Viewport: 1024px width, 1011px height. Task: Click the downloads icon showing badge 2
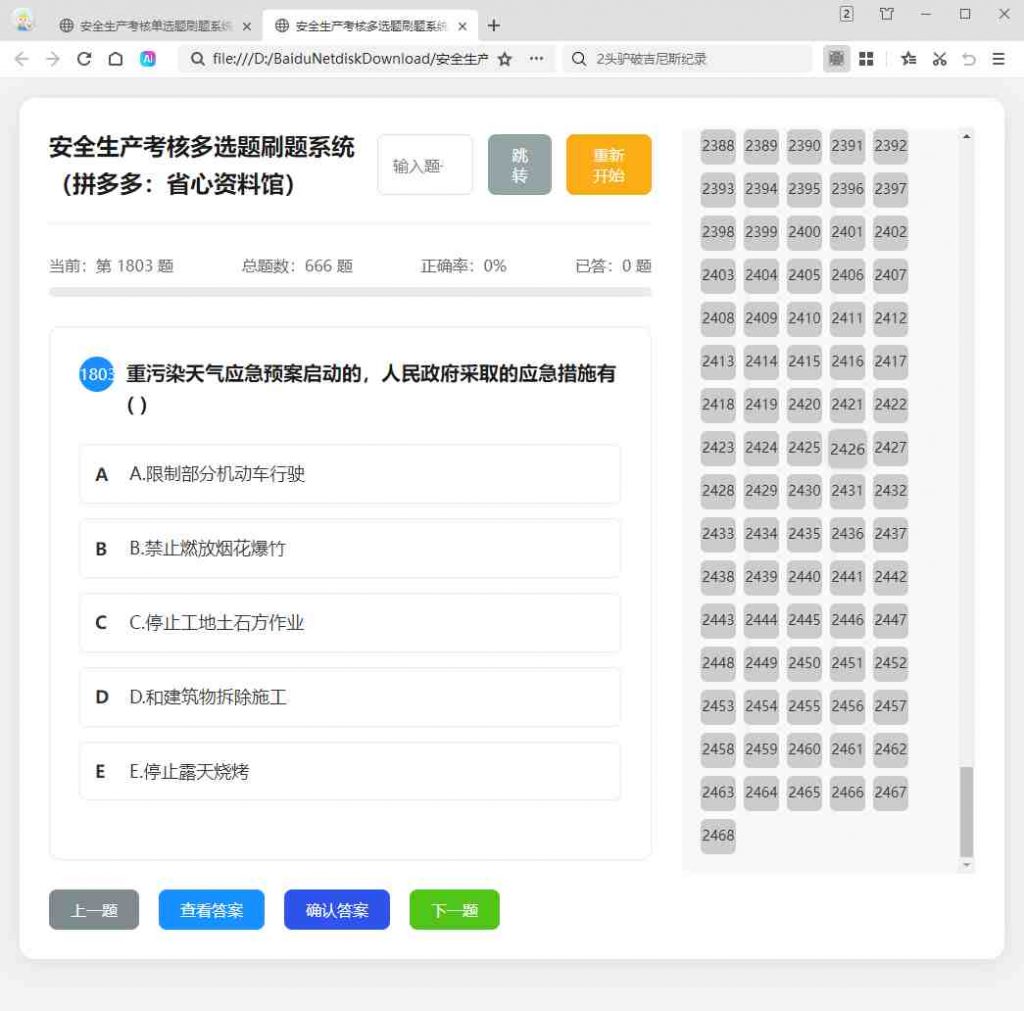845,15
